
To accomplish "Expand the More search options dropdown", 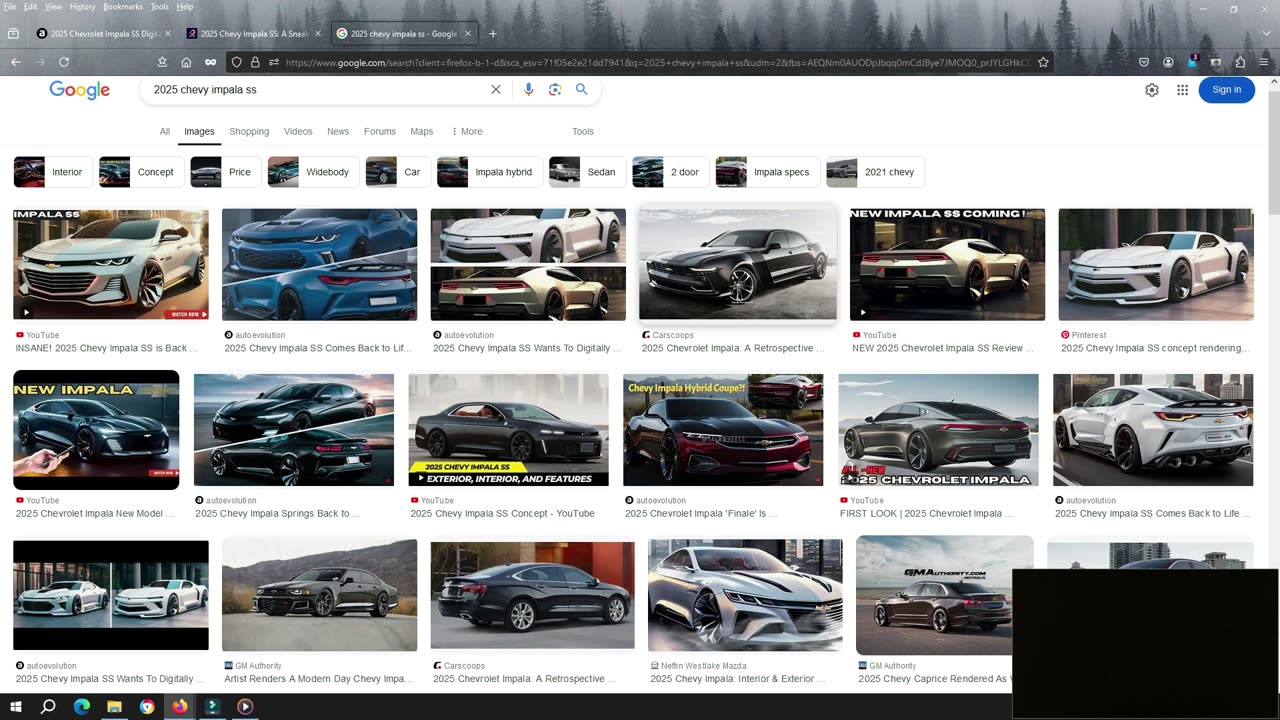I will 467,131.
